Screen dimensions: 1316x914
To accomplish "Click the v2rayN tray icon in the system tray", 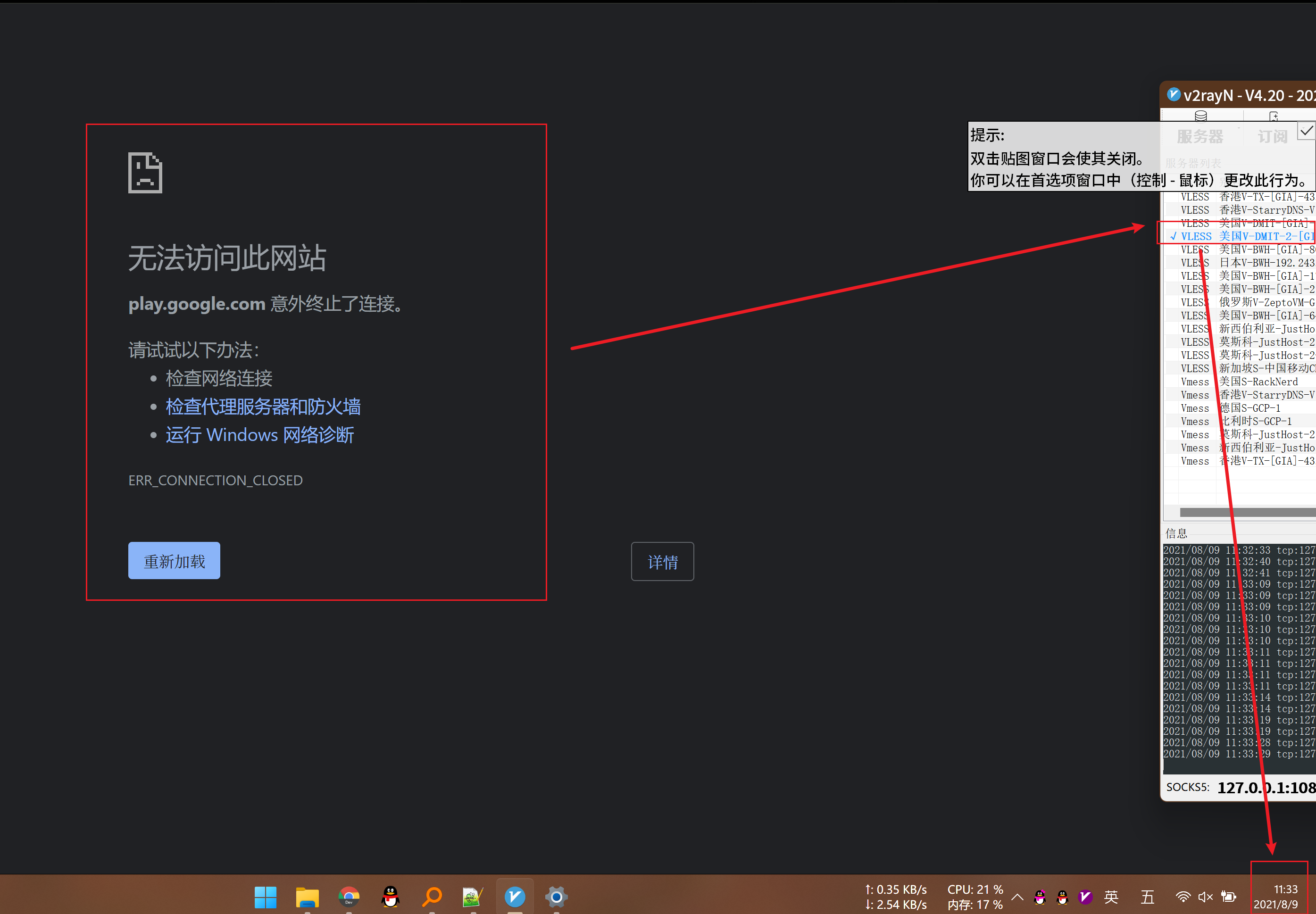I will point(1085,897).
